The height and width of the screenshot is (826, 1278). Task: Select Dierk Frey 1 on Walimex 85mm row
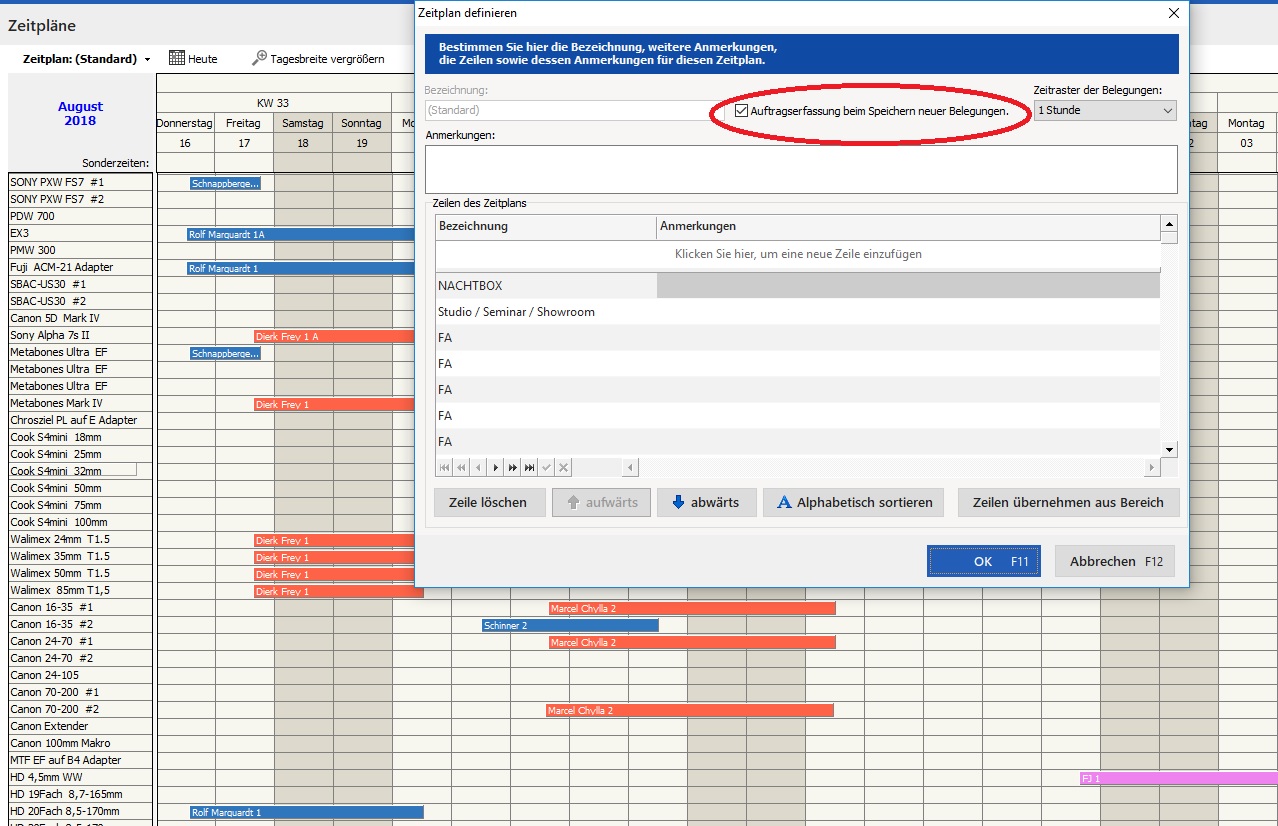(339, 592)
